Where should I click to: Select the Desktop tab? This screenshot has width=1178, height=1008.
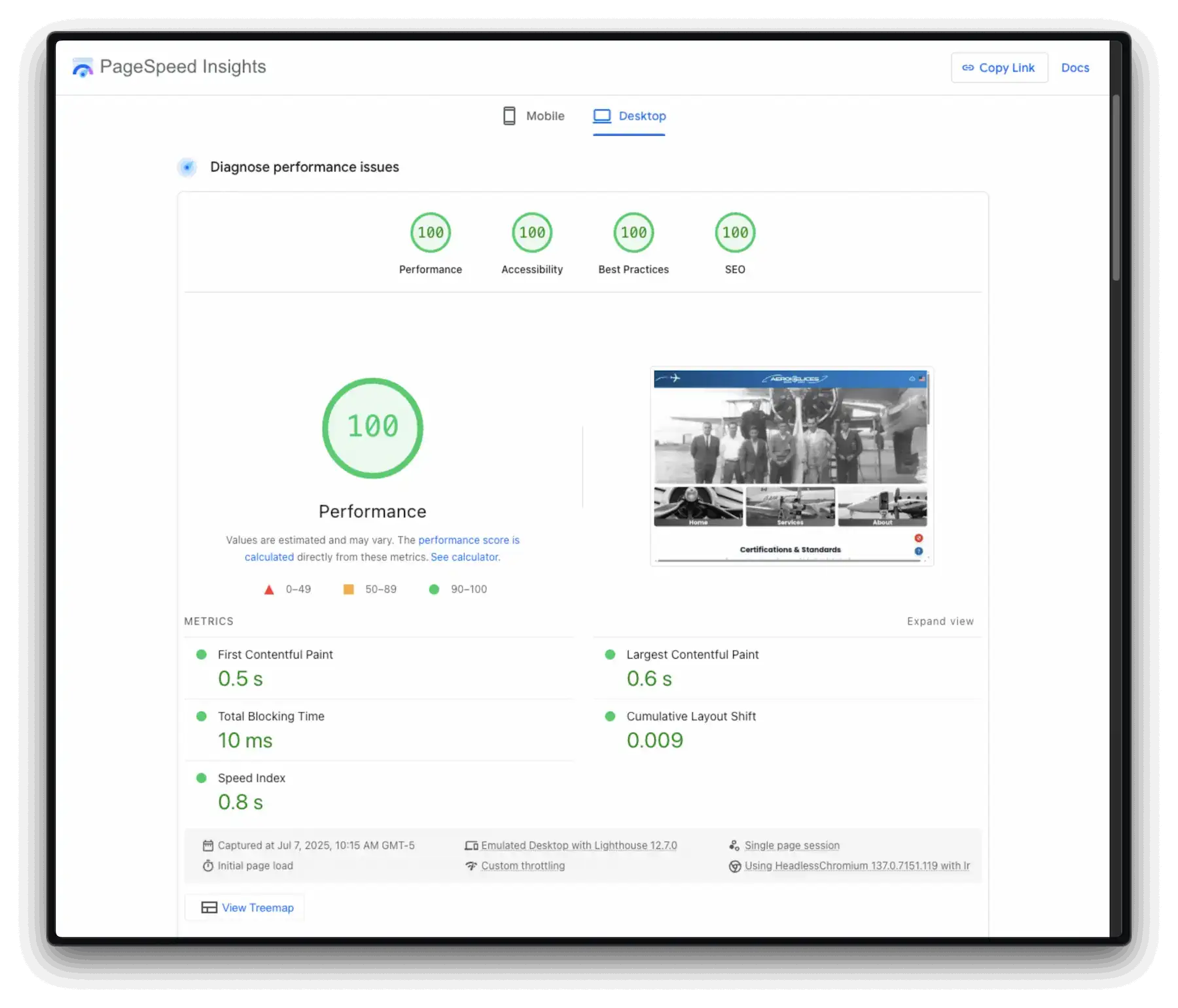(x=629, y=116)
